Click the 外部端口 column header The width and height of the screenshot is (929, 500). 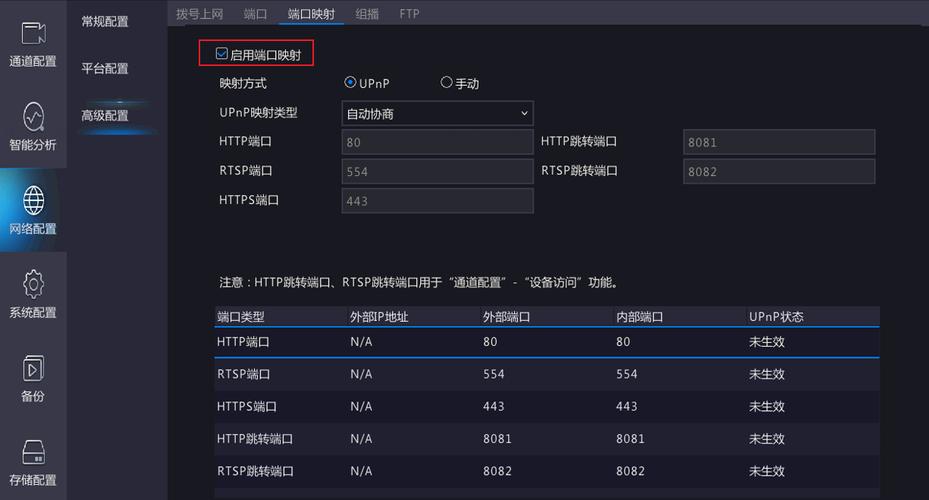pyautogui.click(x=506, y=317)
